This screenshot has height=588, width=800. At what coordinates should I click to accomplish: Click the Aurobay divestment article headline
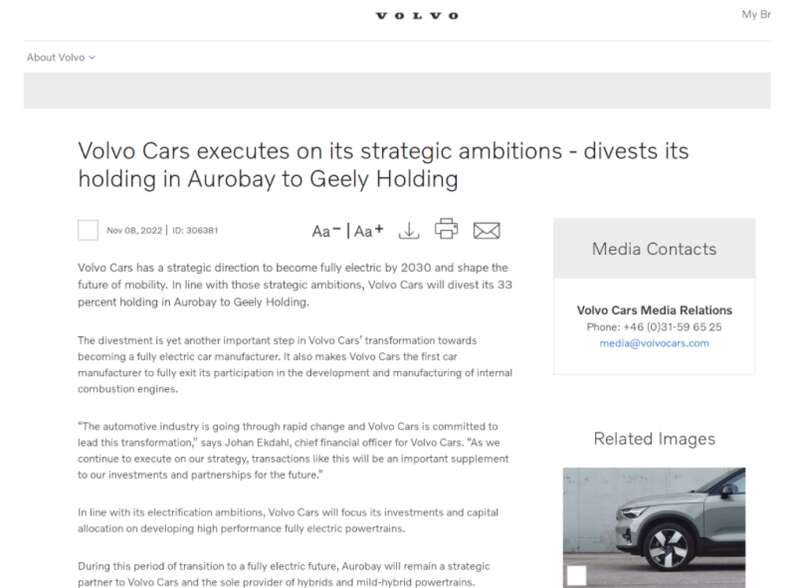(383, 165)
